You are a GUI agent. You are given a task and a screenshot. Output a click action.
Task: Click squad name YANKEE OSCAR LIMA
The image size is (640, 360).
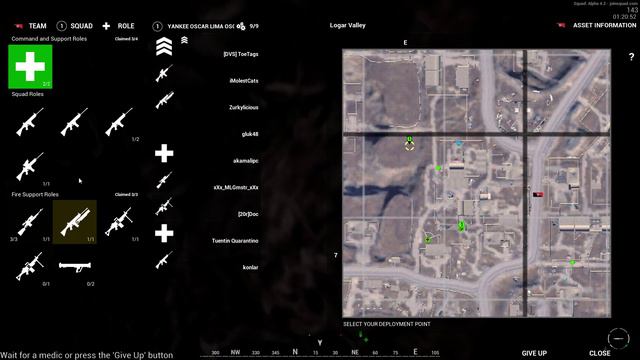point(200,27)
